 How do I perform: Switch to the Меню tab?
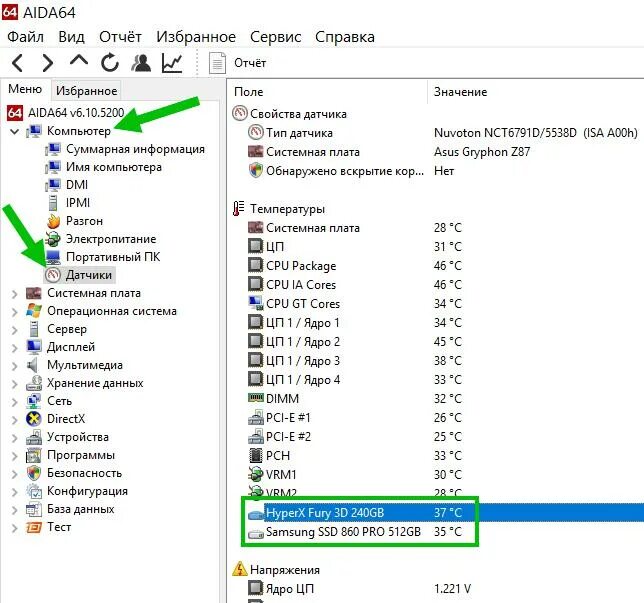click(25, 89)
